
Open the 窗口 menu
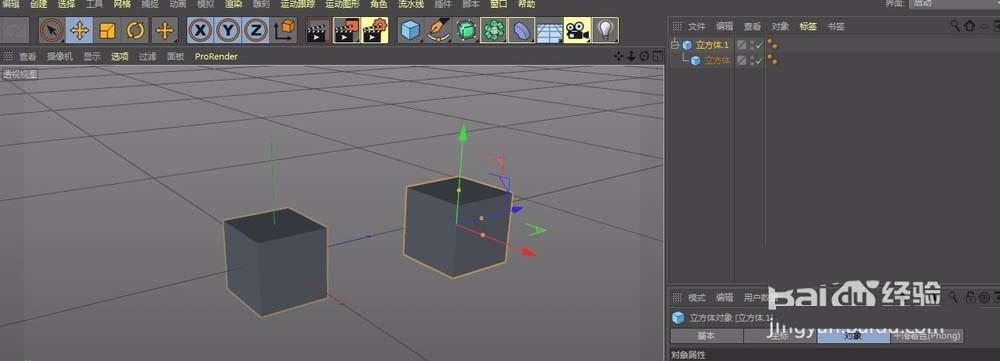click(x=499, y=4)
